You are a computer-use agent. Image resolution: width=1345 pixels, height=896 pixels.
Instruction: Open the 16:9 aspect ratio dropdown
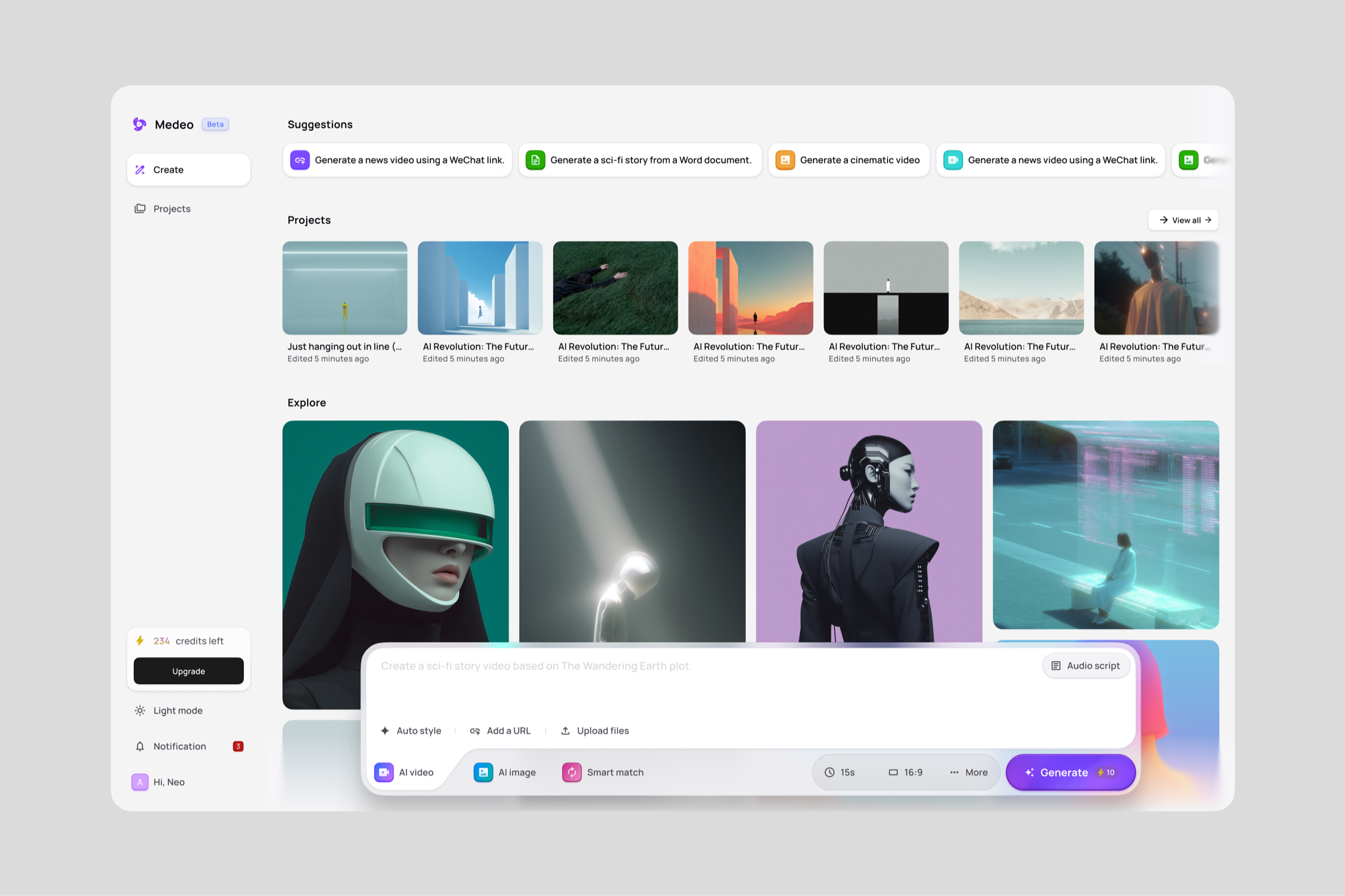coord(905,772)
